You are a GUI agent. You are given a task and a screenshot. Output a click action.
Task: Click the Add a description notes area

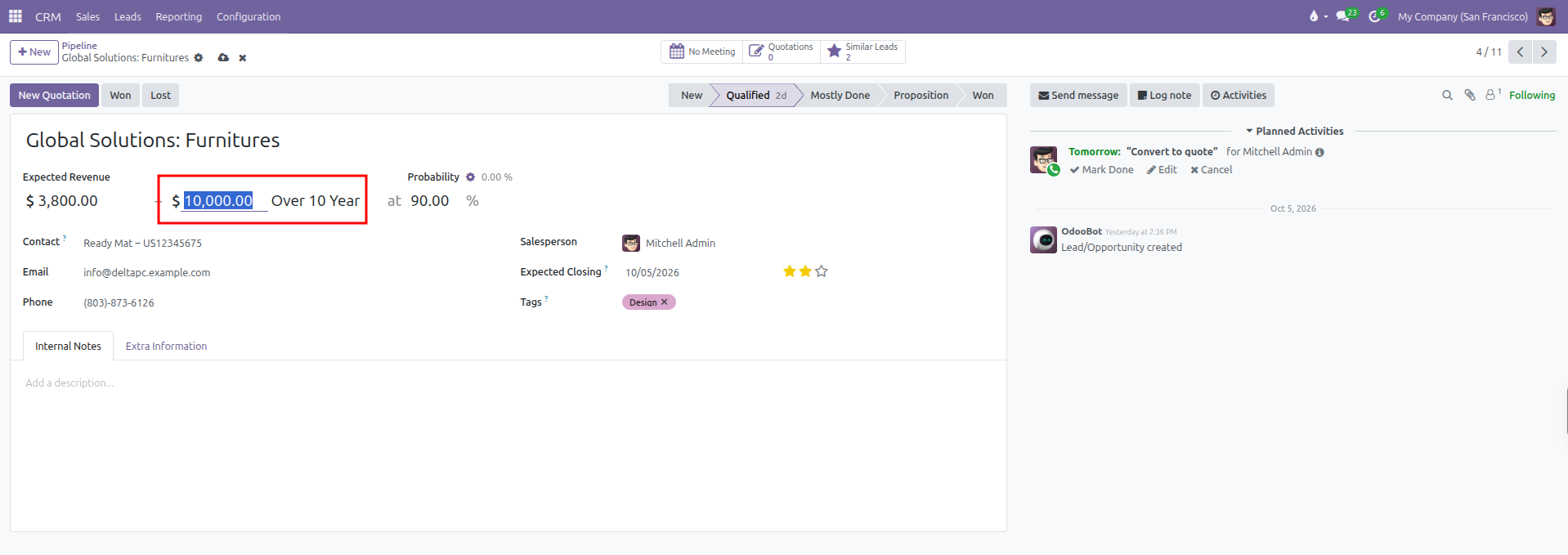508,383
